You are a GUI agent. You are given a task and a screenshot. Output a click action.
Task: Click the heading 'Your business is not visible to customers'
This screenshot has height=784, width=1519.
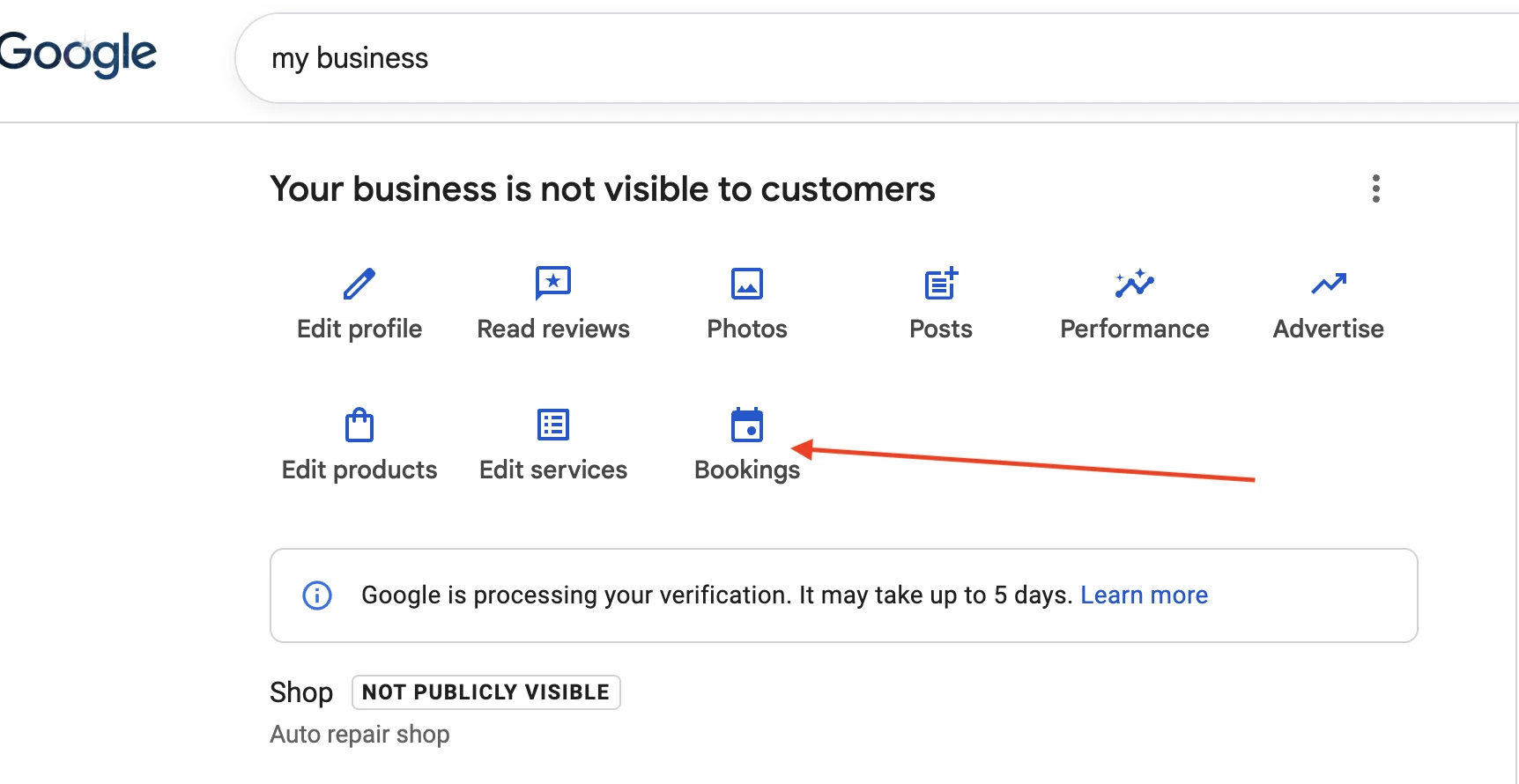click(x=603, y=189)
